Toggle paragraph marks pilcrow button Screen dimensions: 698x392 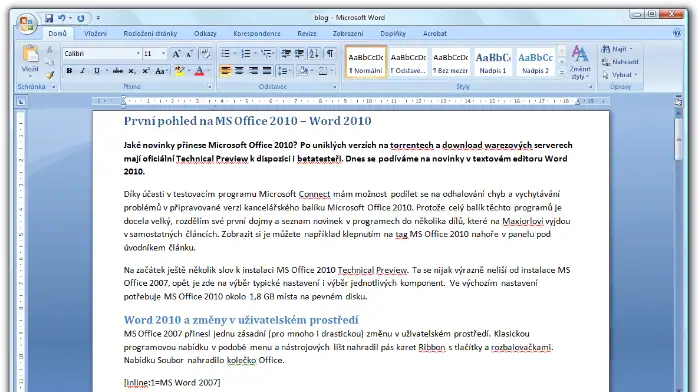point(330,54)
